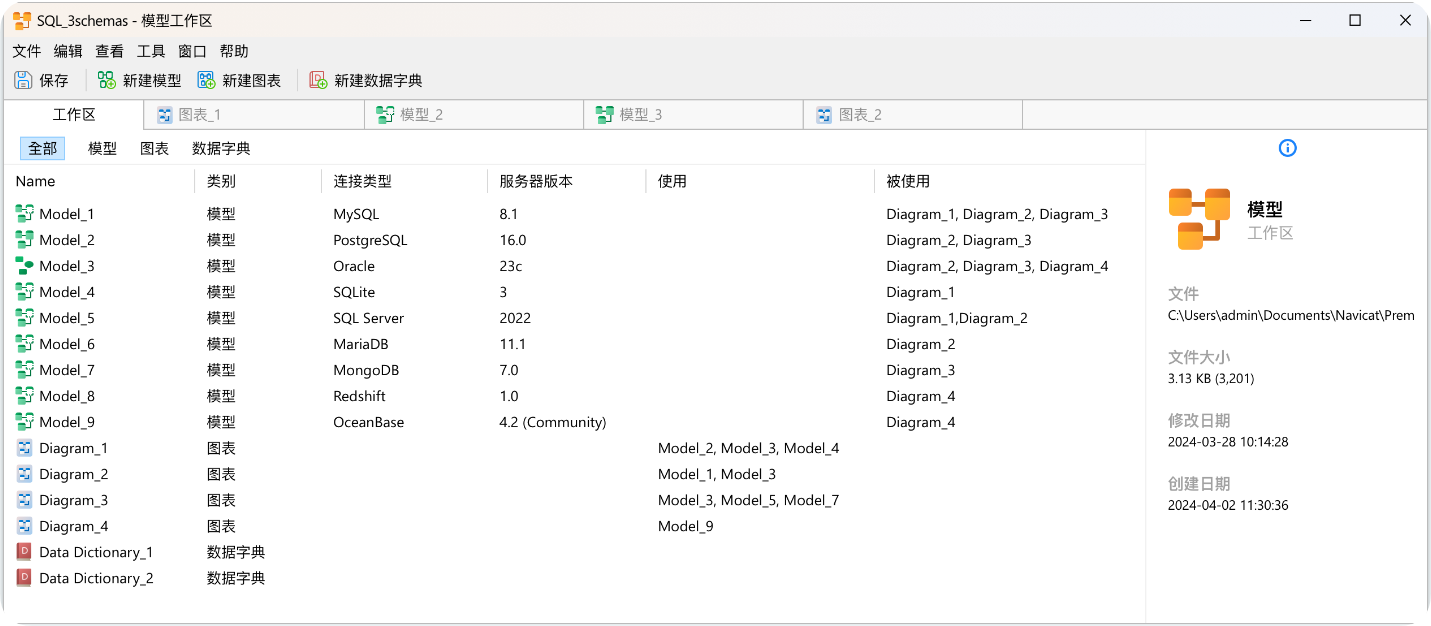
Task: Open the 查看 menu
Action: (110, 51)
